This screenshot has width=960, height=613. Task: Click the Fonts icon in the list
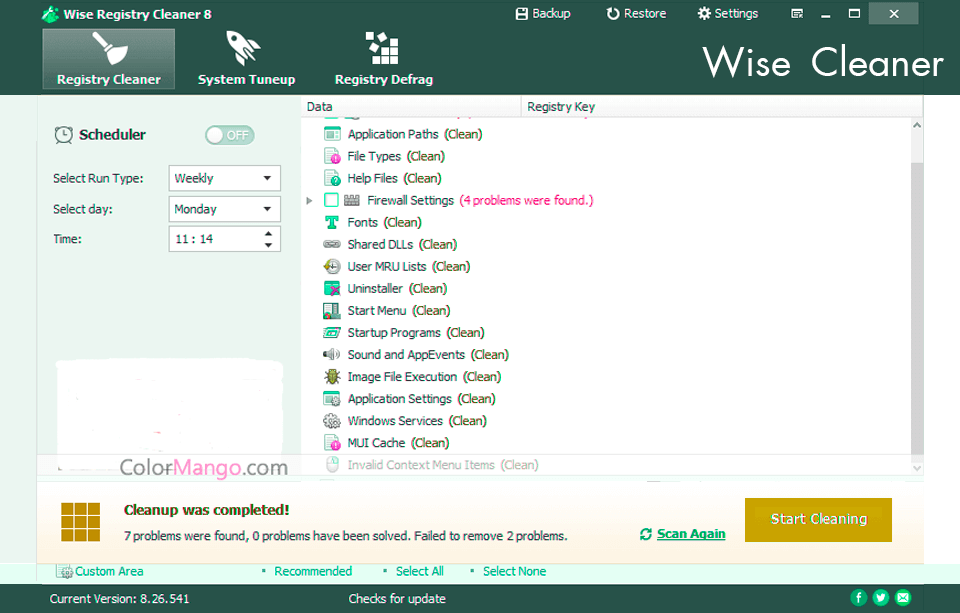coord(332,222)
